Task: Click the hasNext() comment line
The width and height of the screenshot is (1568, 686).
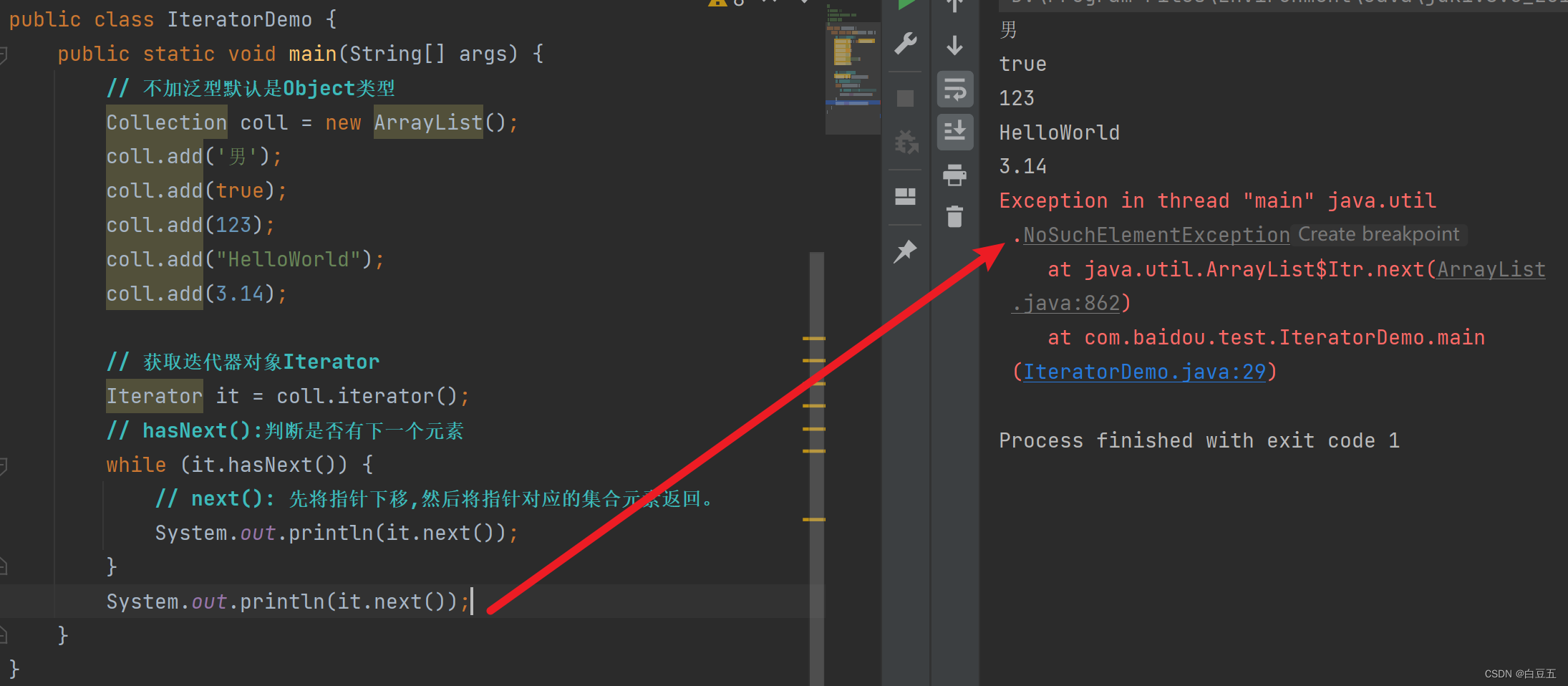Action: tap(285, 430)
